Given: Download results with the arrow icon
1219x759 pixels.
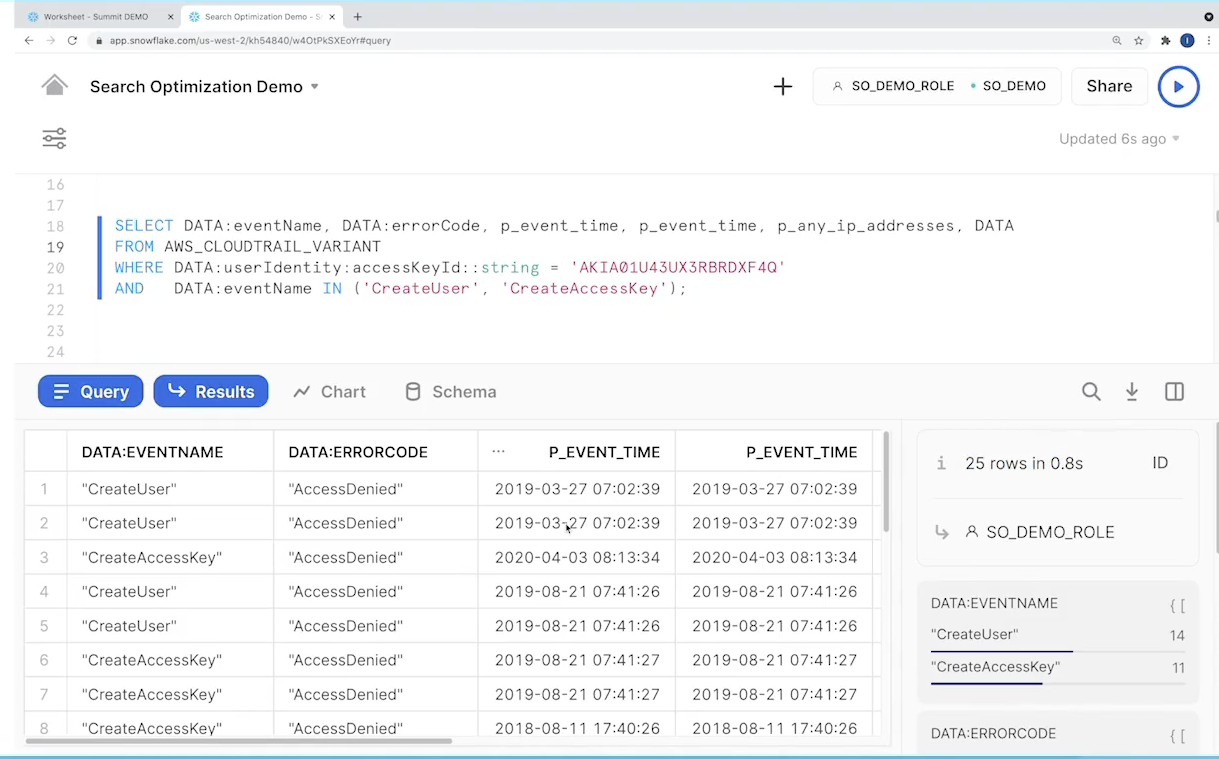Looking at the screenshot, I should coord(1132,392).
